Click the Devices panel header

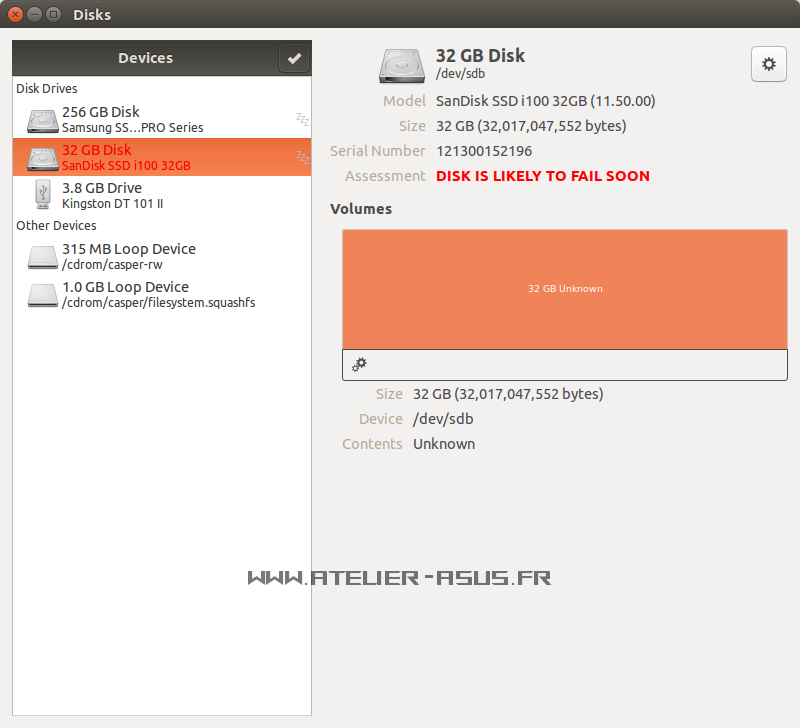pyautogui.click(x=145, y=58)
